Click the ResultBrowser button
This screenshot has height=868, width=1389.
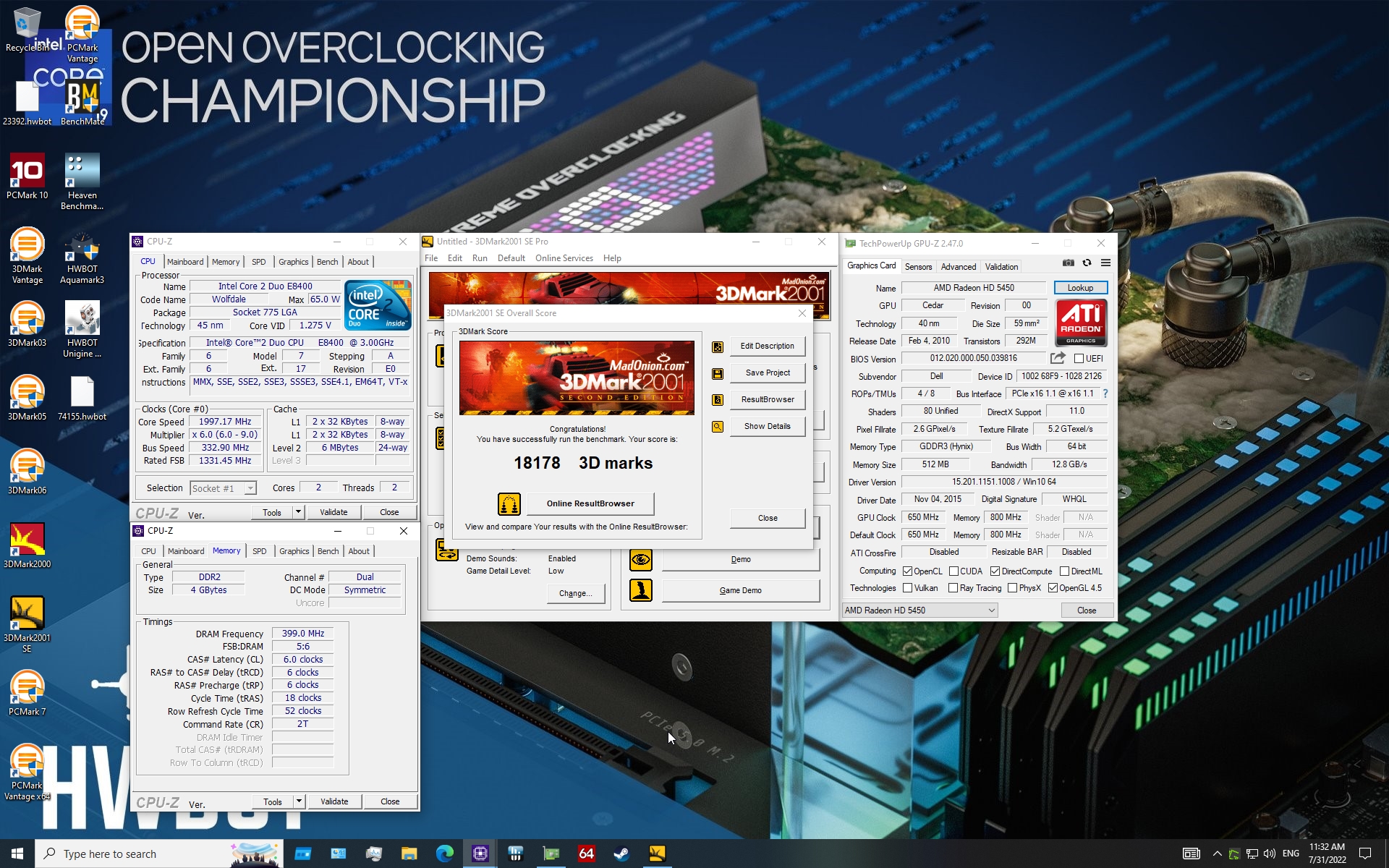(768, 400)
